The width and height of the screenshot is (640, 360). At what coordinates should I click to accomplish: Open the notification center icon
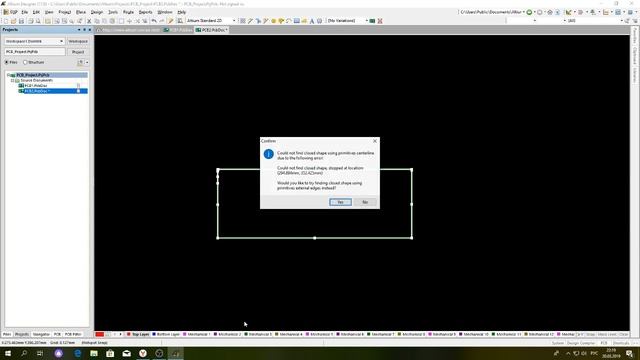(x=630, y=353)
